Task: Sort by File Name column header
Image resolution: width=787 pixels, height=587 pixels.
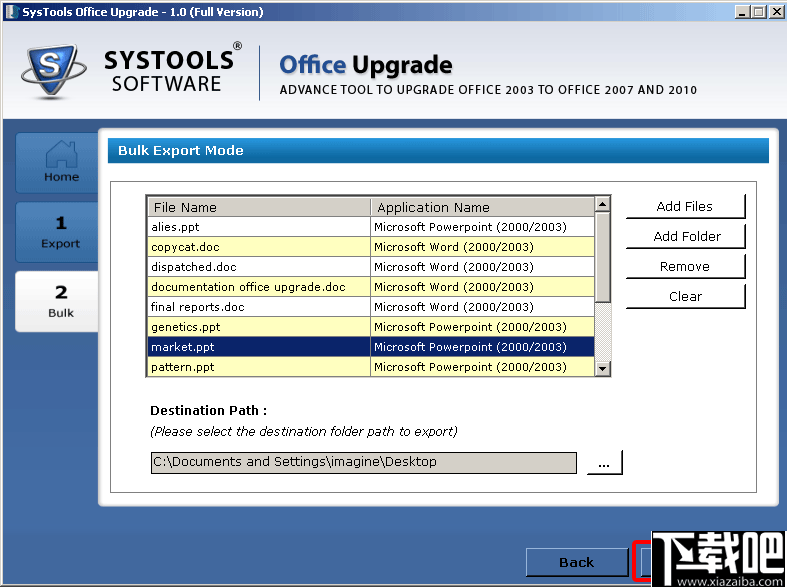Action: 259,207
